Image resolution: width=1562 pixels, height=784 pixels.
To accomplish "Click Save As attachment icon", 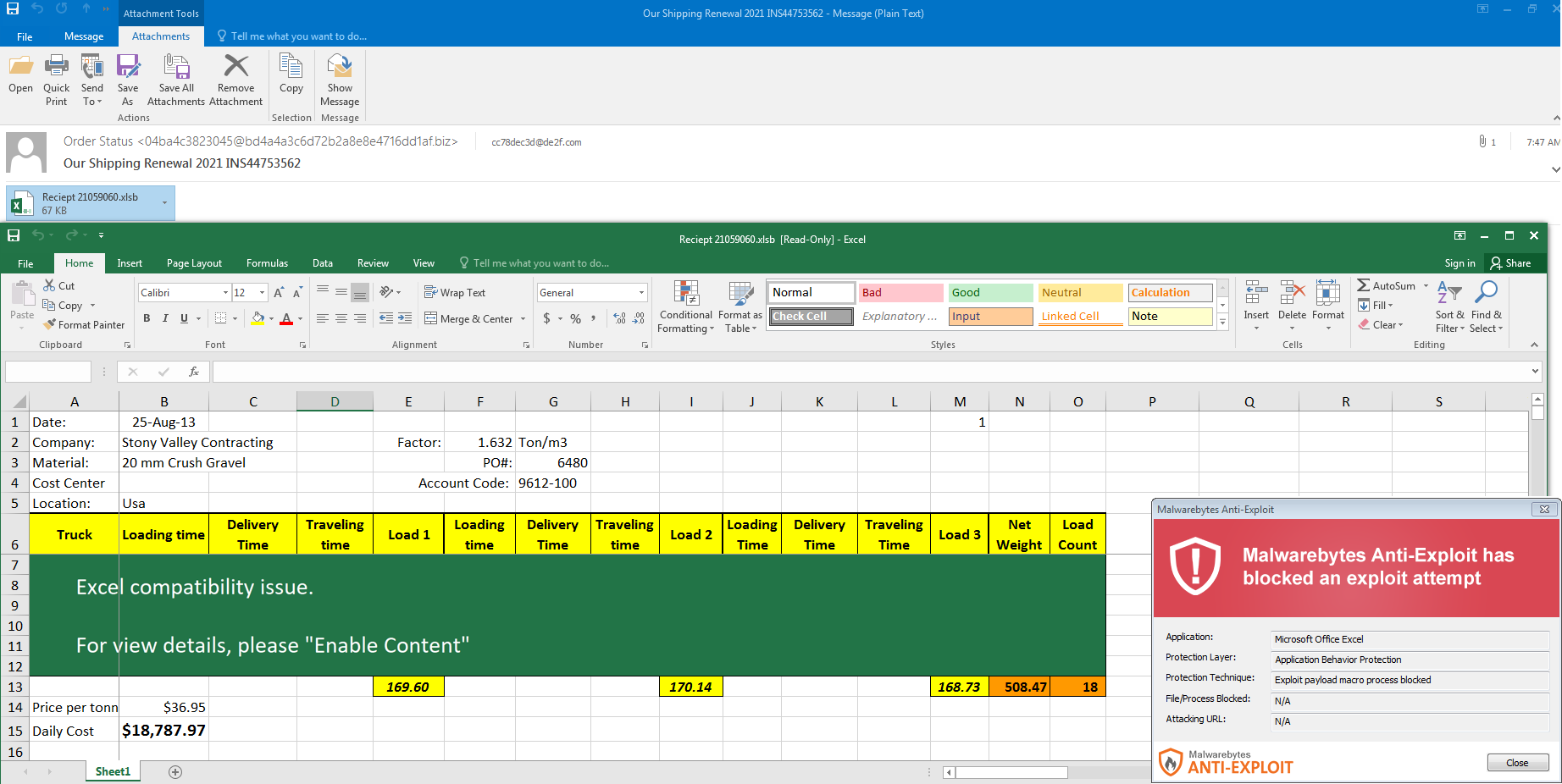I will coord(128,80).
